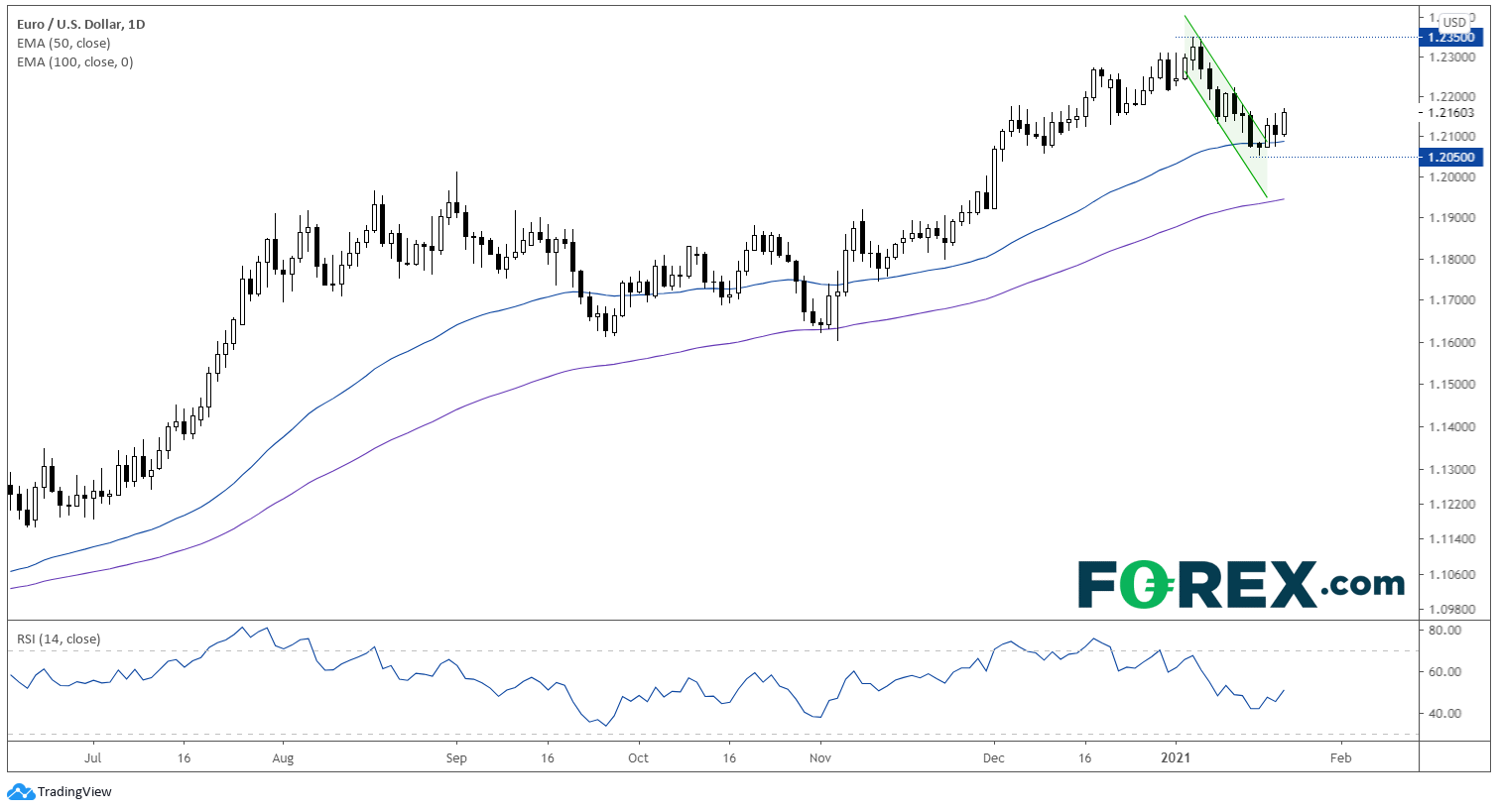
Task: Click the 1.21603 current price label
Action: click(x=1451, y=114)
